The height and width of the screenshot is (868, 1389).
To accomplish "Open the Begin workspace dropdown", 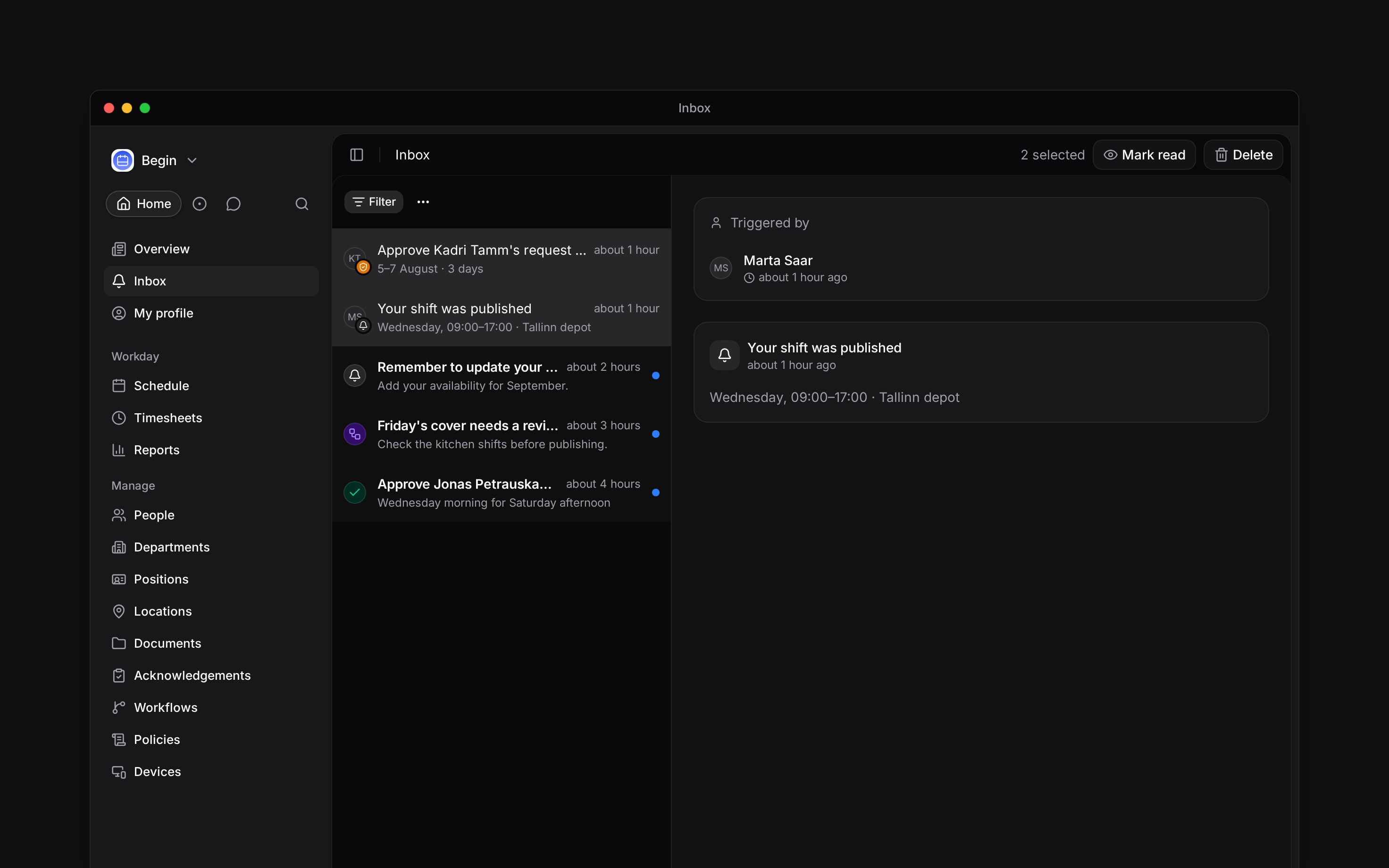I will 155,160.
